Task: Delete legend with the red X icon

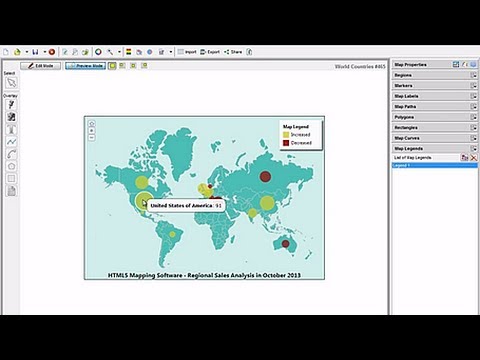Action: (473, 158)
